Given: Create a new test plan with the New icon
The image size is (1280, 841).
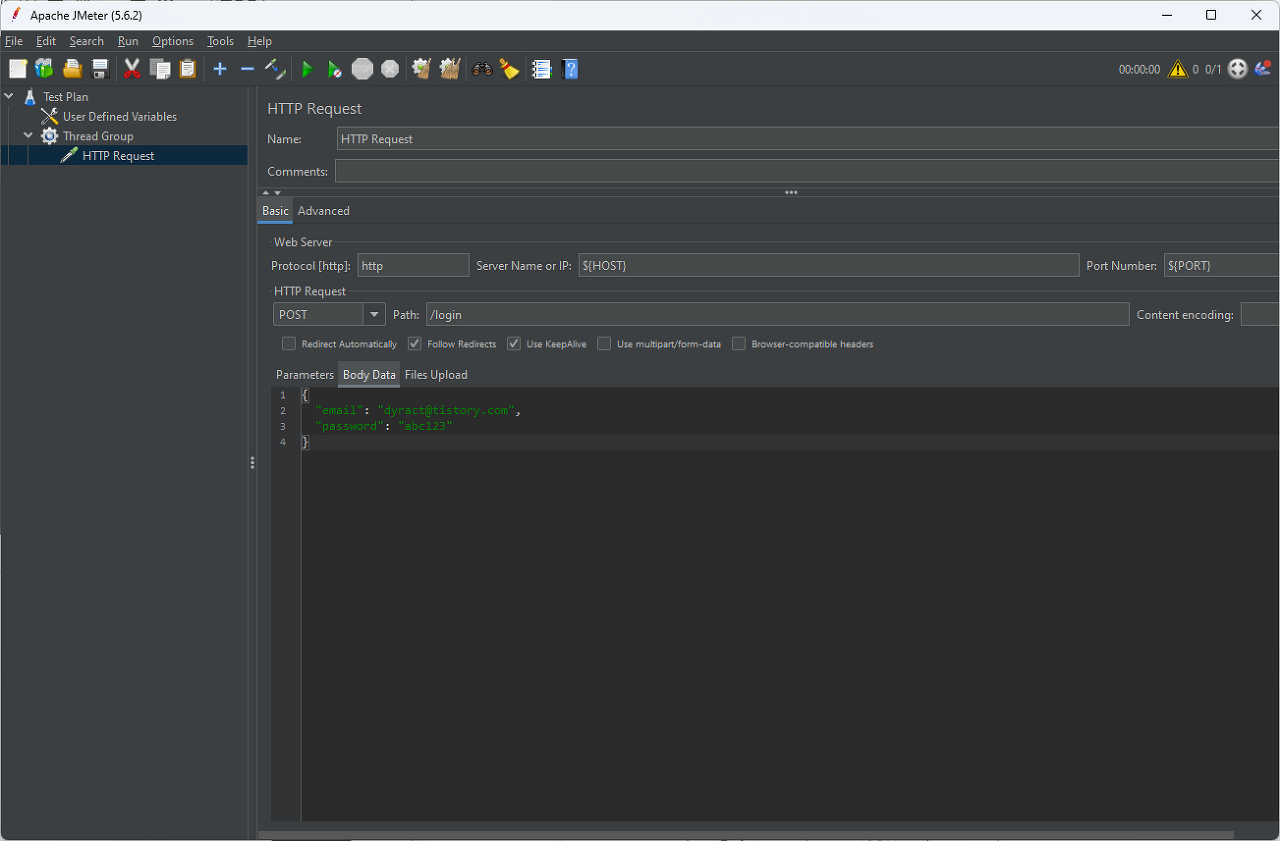Looking at the screenshot, I should point(18,69).
